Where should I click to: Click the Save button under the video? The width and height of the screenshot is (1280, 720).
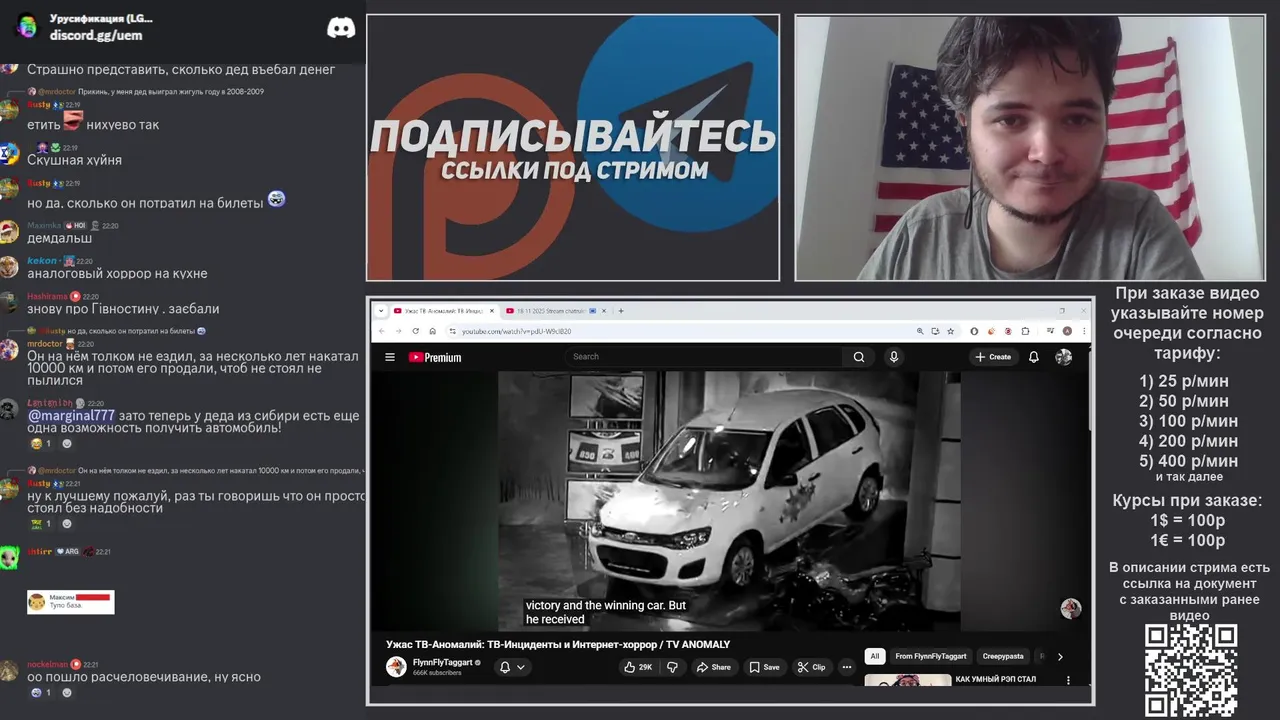(x=765, y=667)
